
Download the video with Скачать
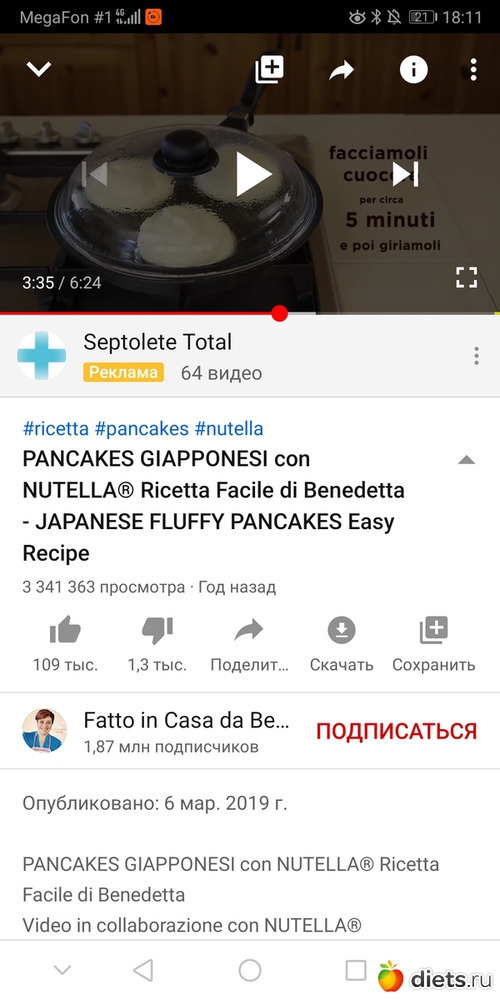tap(341, 644)
